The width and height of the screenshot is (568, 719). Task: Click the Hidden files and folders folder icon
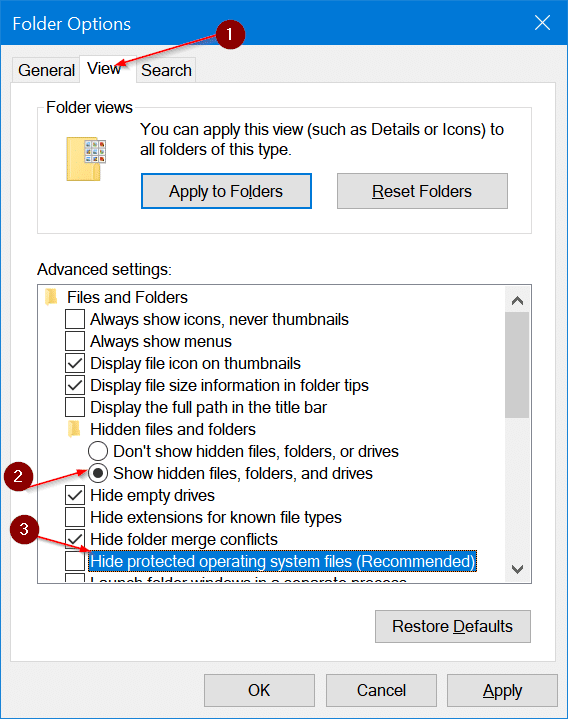(x=74, y=429)
